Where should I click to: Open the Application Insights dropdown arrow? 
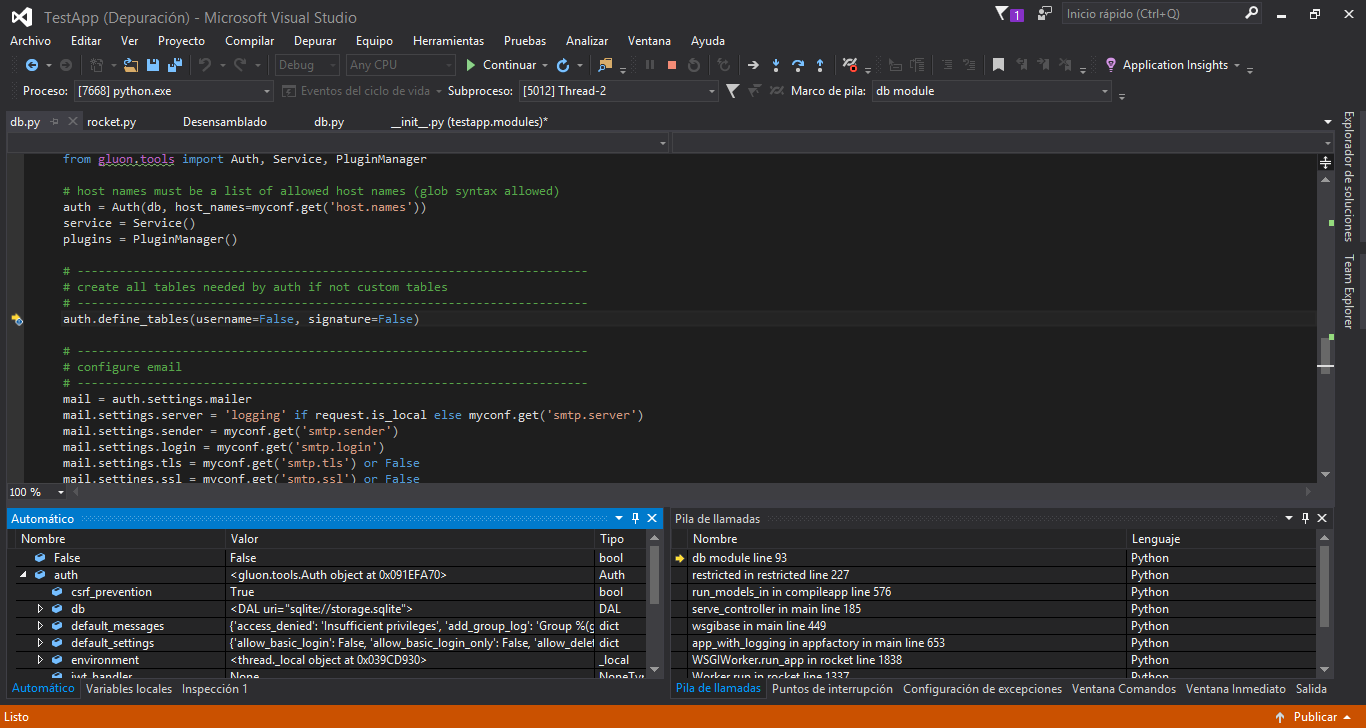pos(1237,65)
